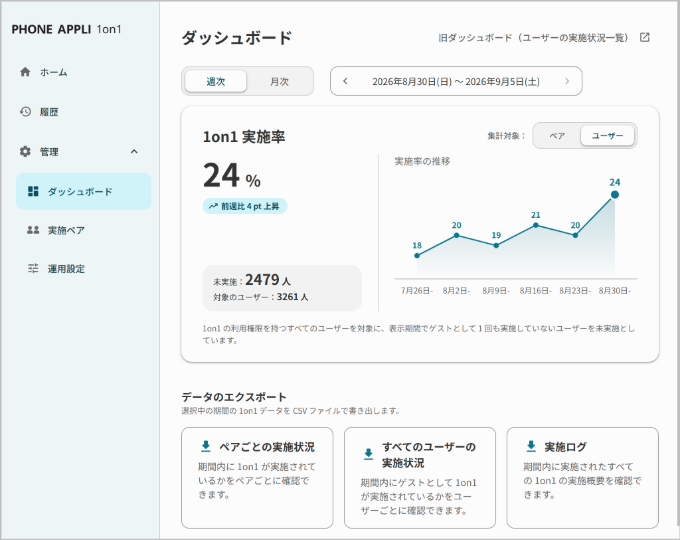Click the date range 2026年8月30日 field
The width and height of the screenshot is (680, 540).
point(456,81)
